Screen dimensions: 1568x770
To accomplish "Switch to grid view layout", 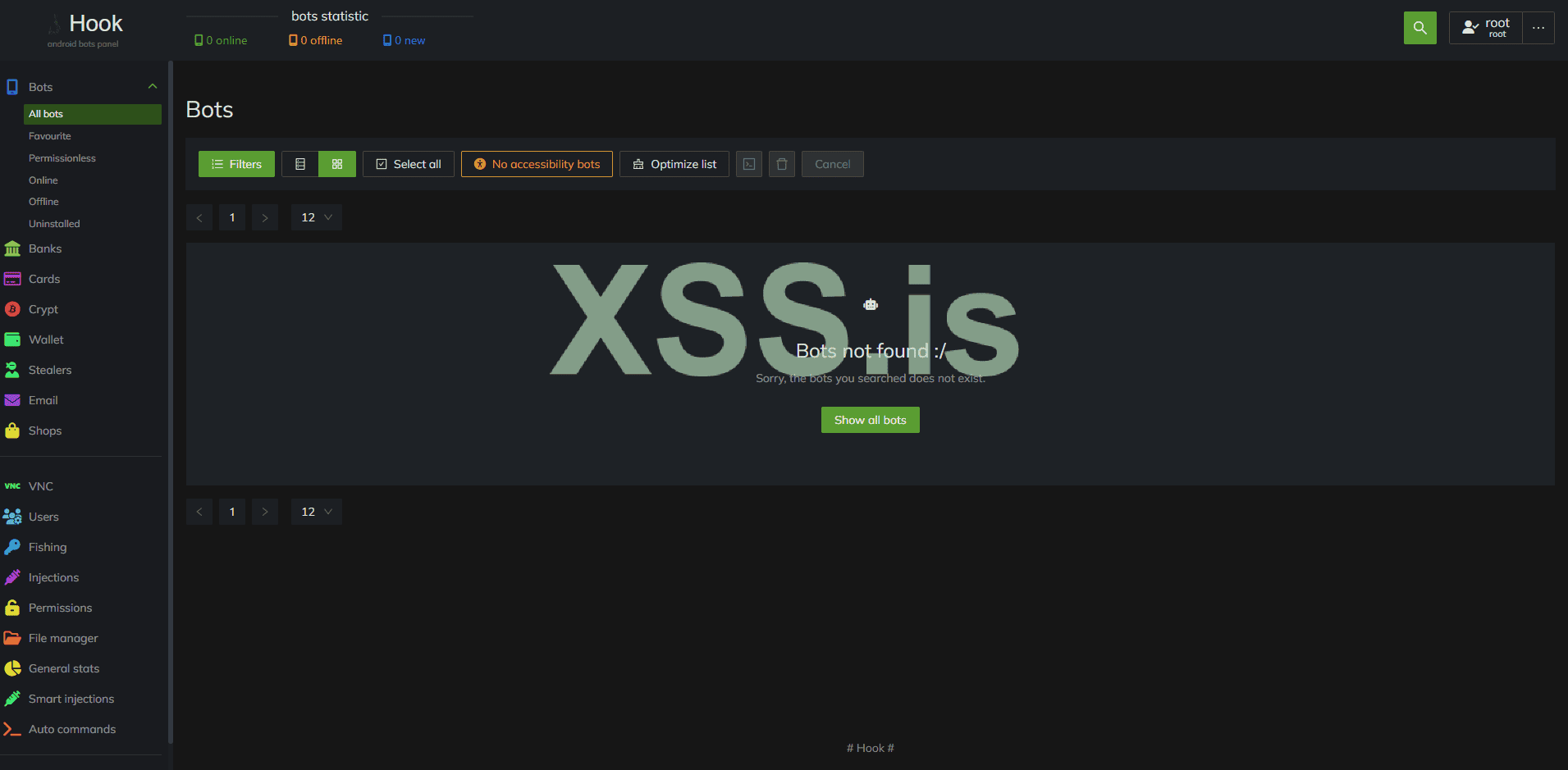I will click(x=337, y=164).
